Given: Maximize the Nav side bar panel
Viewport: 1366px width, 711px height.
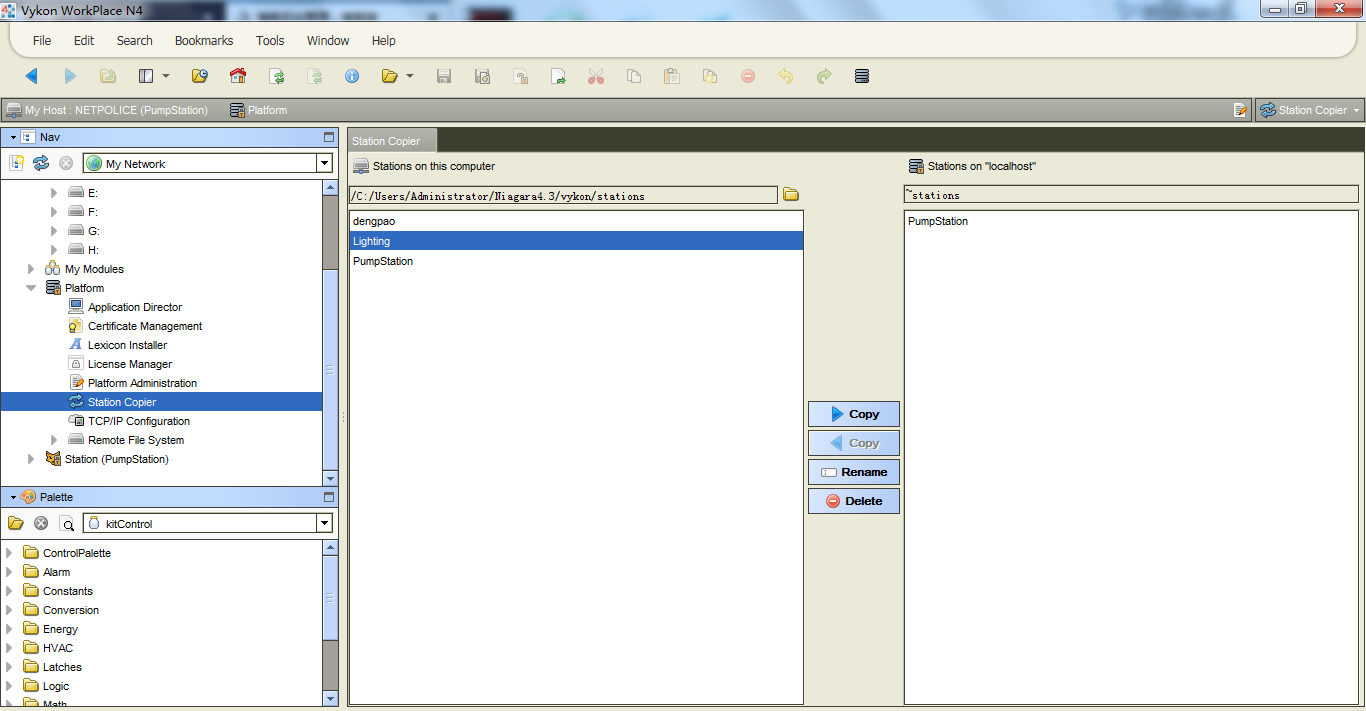Looking at the screenshot, I should pos(329,137).
